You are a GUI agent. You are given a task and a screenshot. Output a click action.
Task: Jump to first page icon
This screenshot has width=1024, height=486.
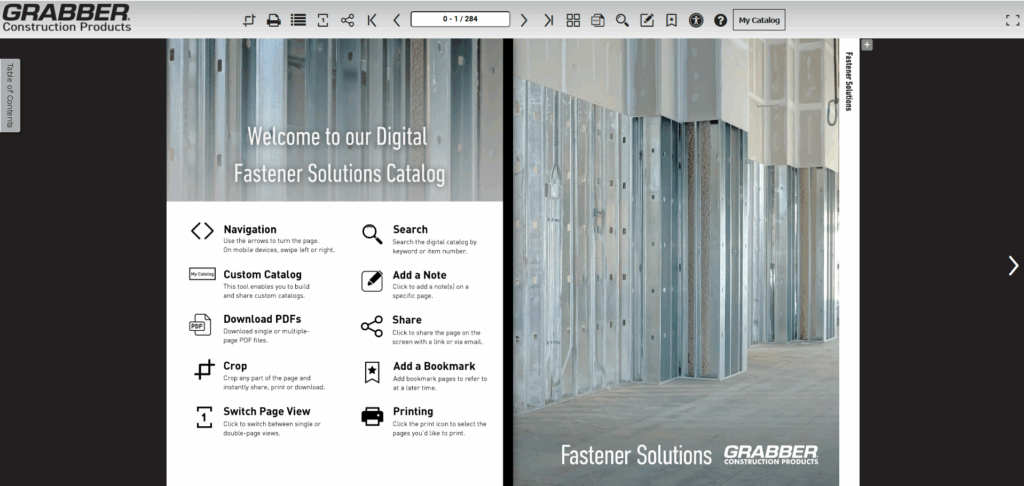pyautogui.click(x=372, y=20)
